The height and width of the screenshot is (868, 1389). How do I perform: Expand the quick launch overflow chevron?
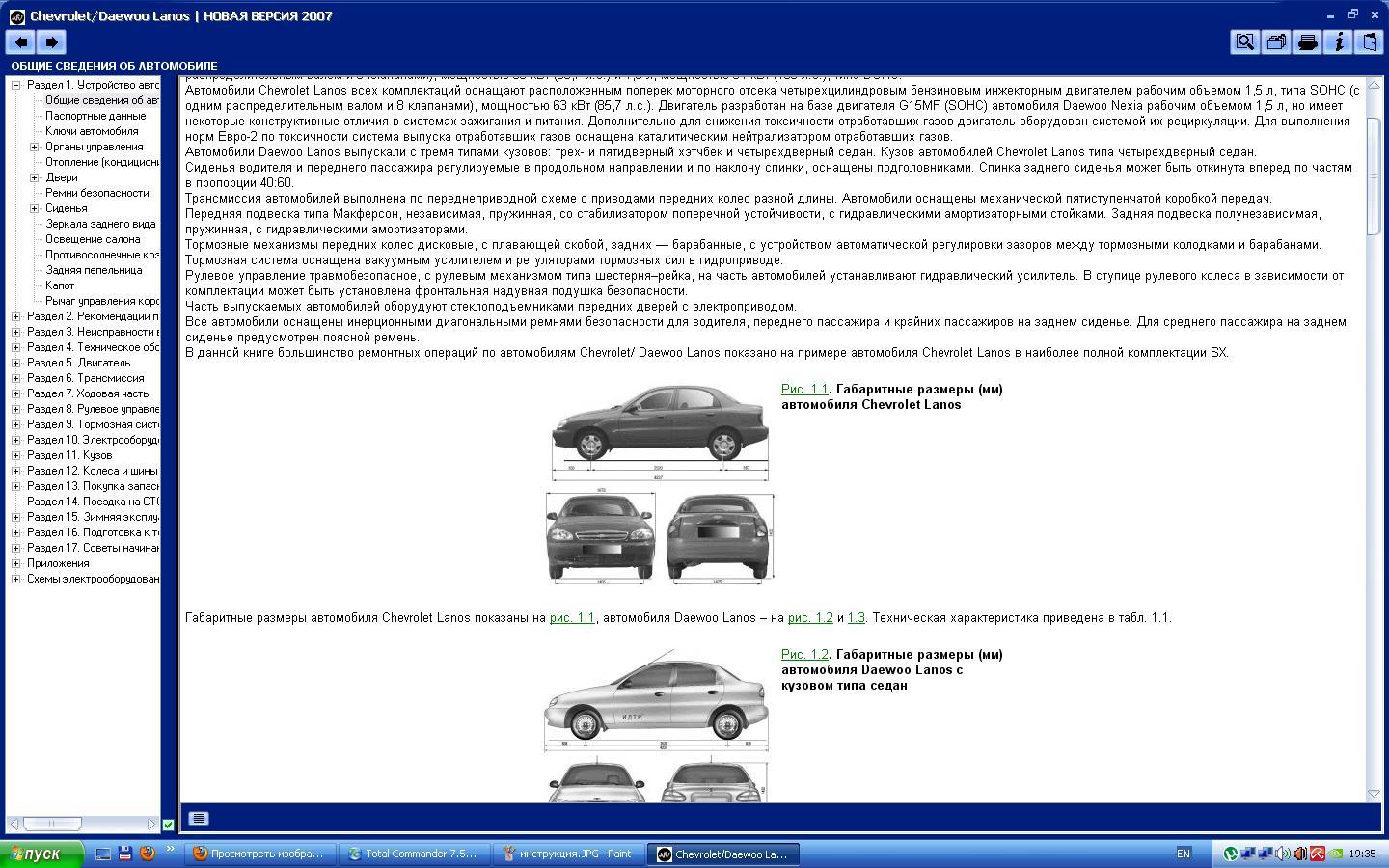point(171,851)
